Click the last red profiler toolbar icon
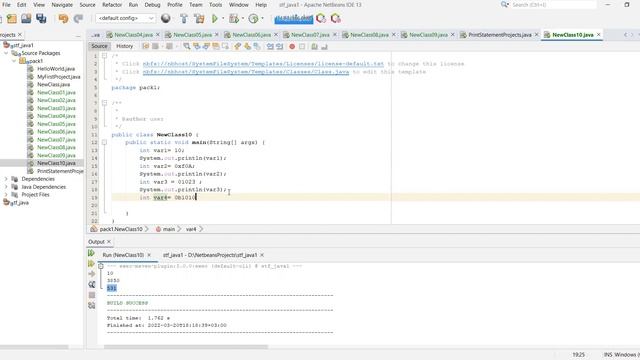 (336, 18)
